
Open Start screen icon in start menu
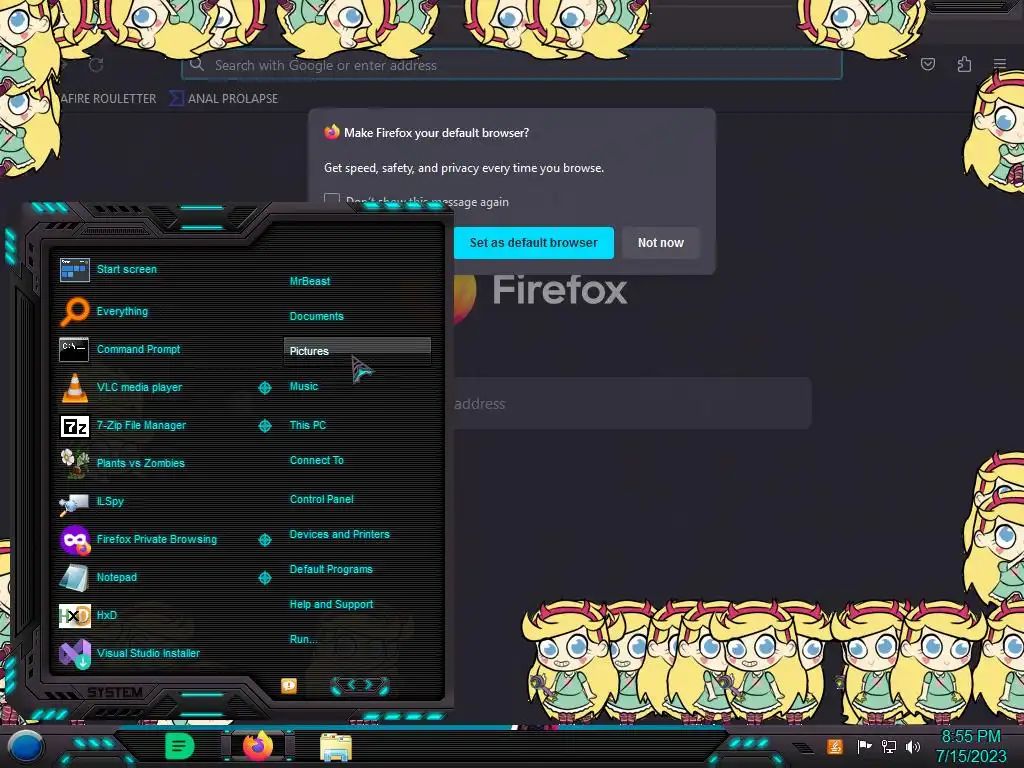[74, 269]
